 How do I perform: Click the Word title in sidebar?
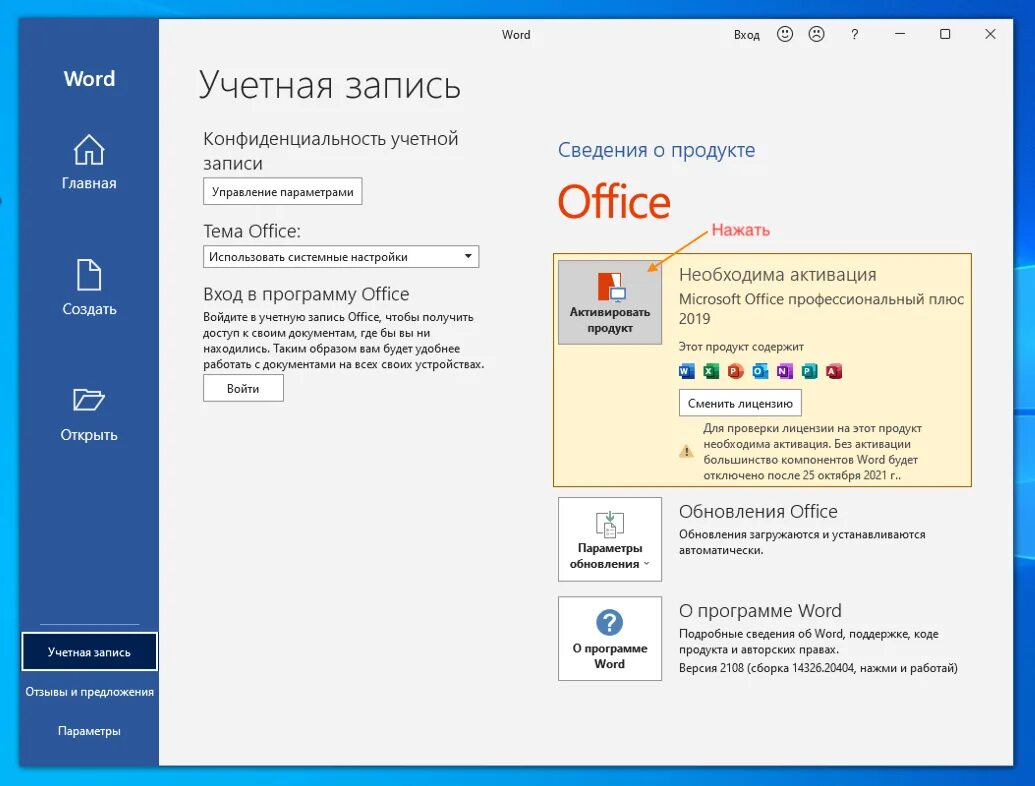click(x=89, y=79)
